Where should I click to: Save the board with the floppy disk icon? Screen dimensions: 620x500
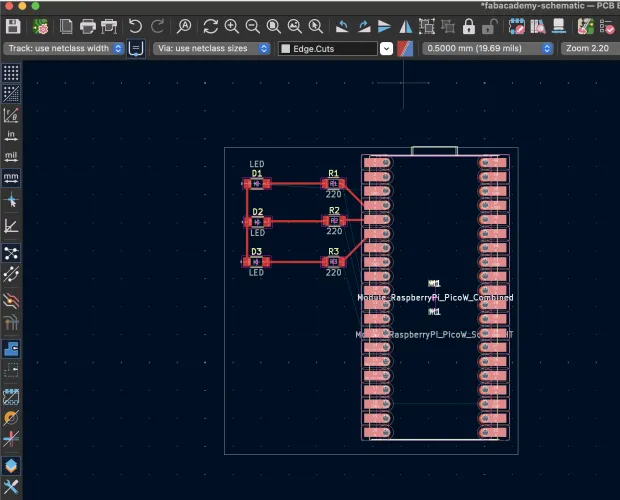13,26
